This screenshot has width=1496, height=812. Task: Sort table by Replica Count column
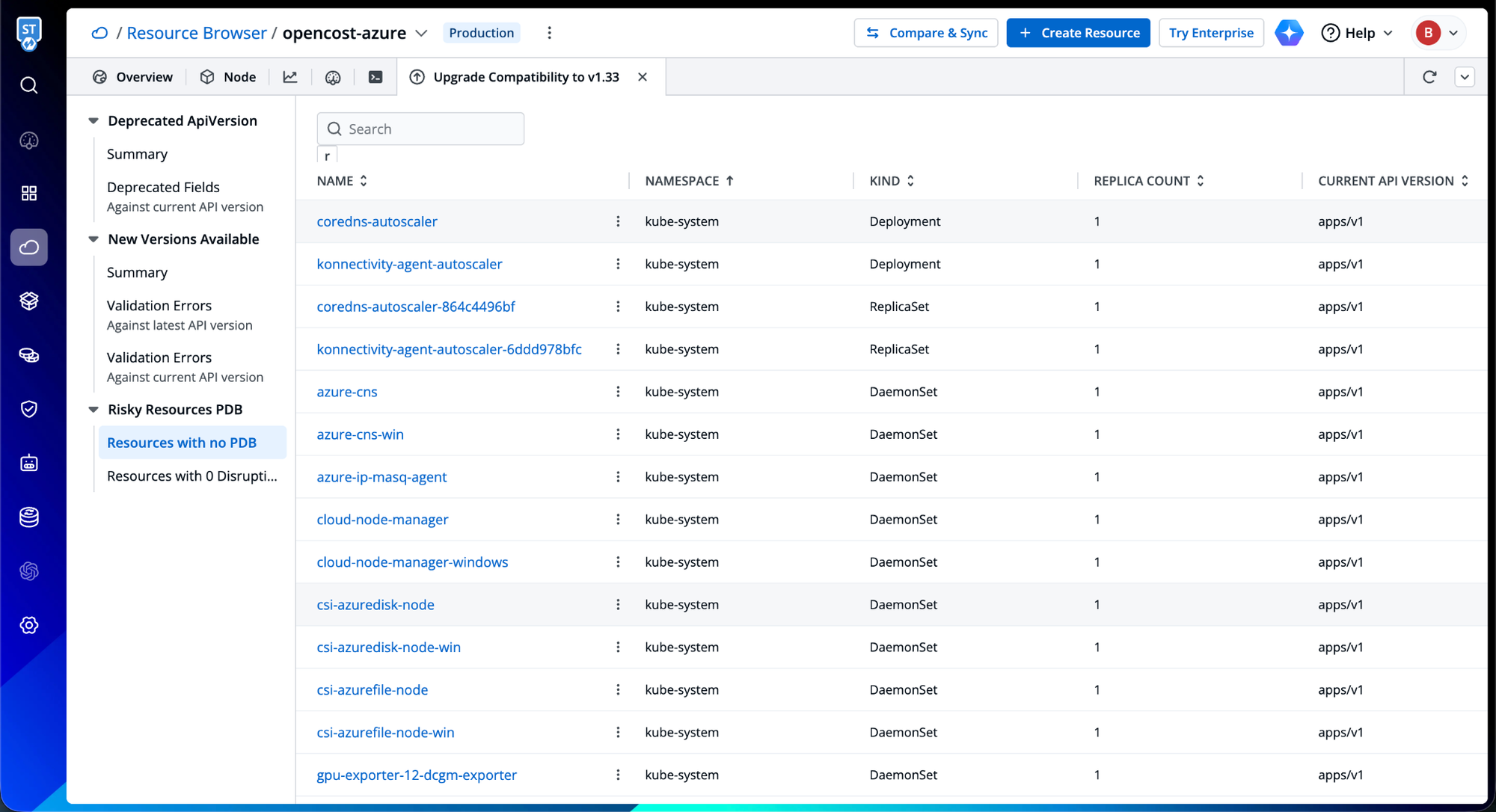(1200, 181)
